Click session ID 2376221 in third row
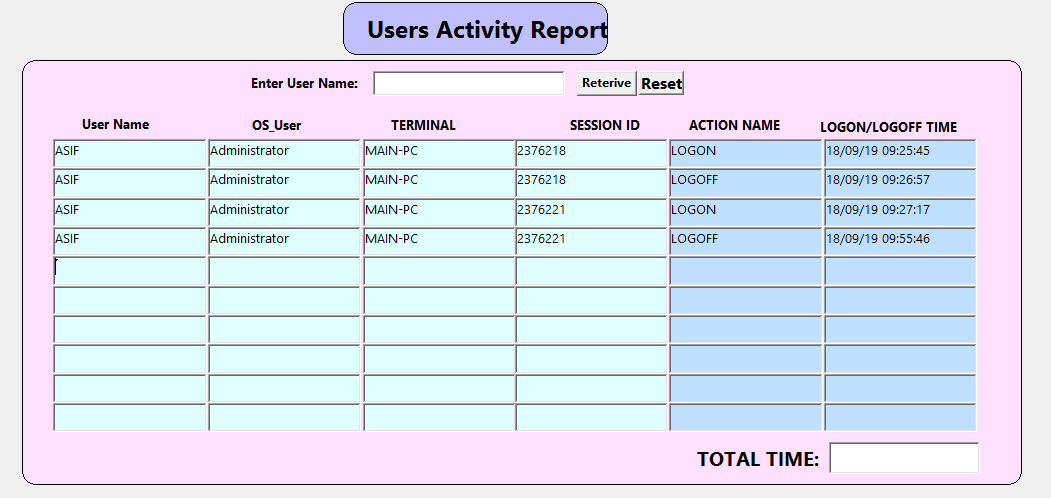The height and width of the screenshot is (498, 1051). pyautogui.click(x=591, y=211)
